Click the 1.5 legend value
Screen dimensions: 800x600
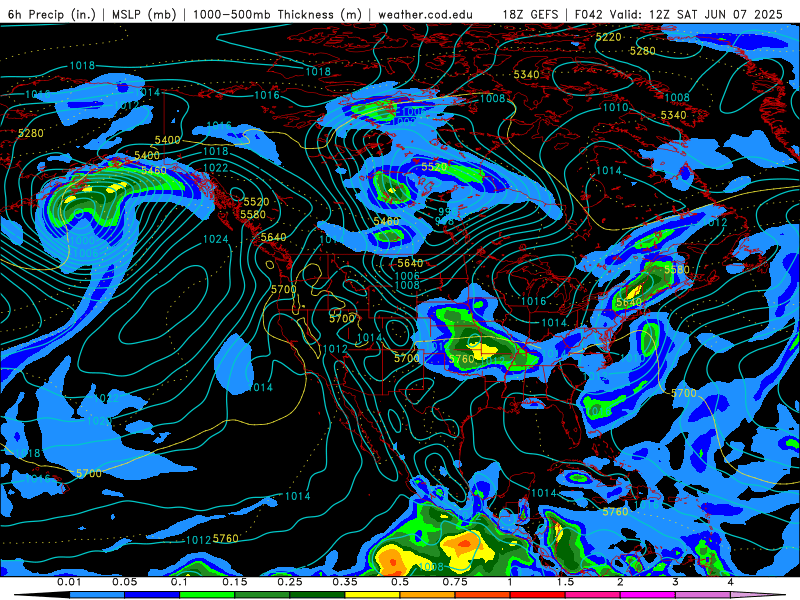click(x=565, y=582)
